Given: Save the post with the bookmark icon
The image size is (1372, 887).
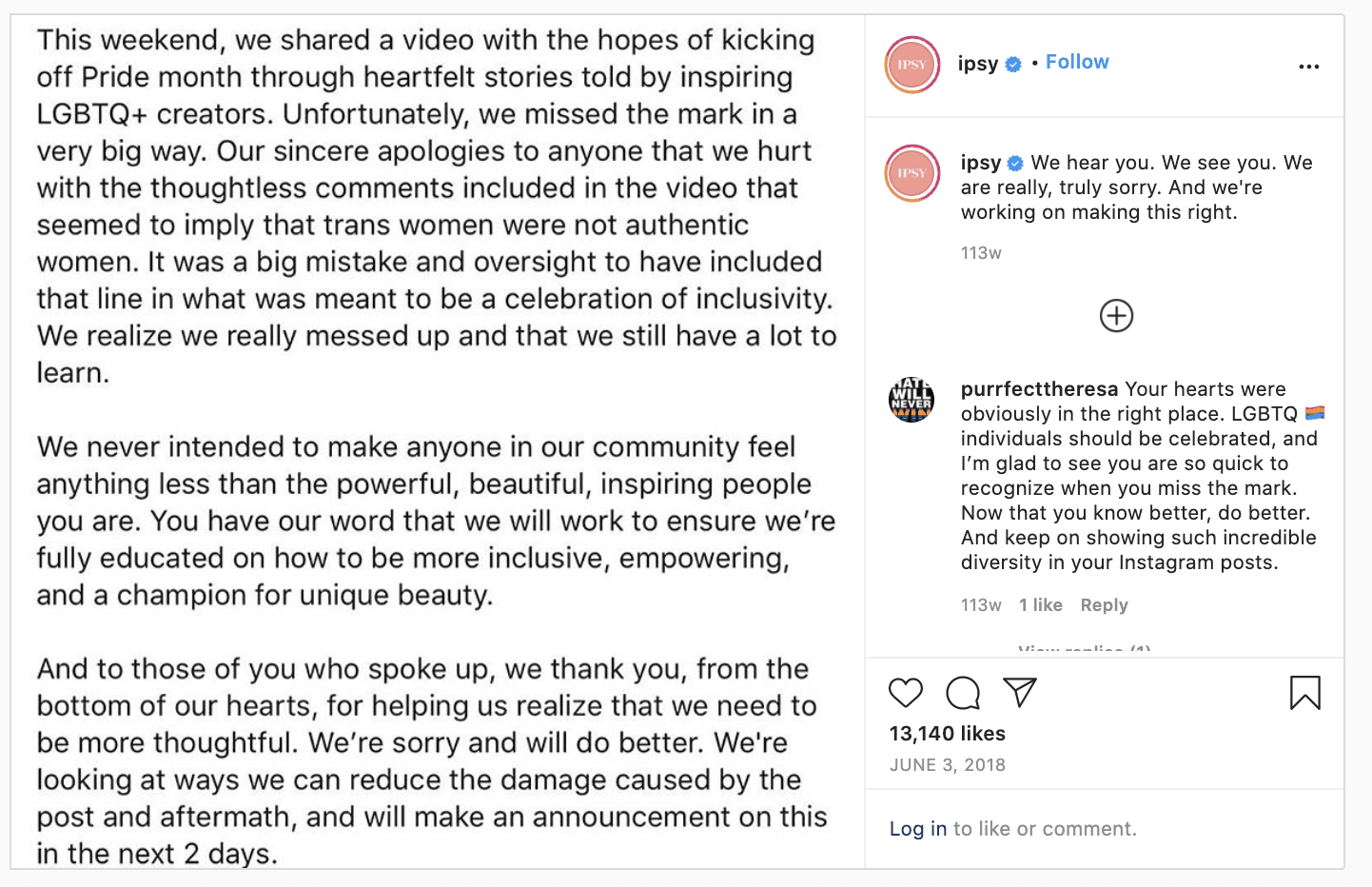Looking at the screenshot, I should (1304, 693).
